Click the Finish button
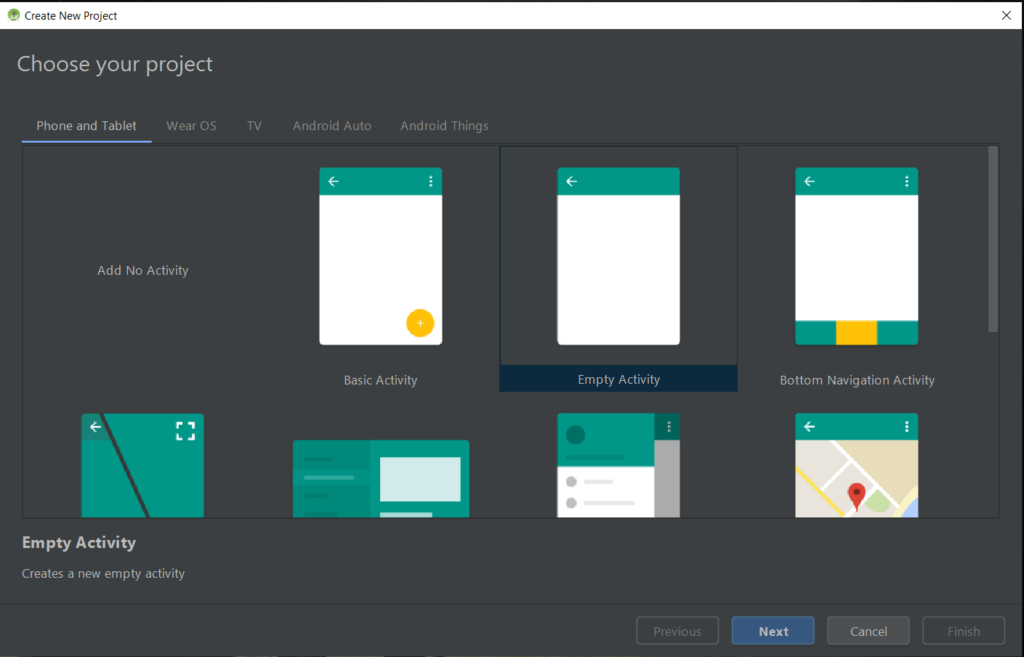1024x657 pixels. [963, 631]
